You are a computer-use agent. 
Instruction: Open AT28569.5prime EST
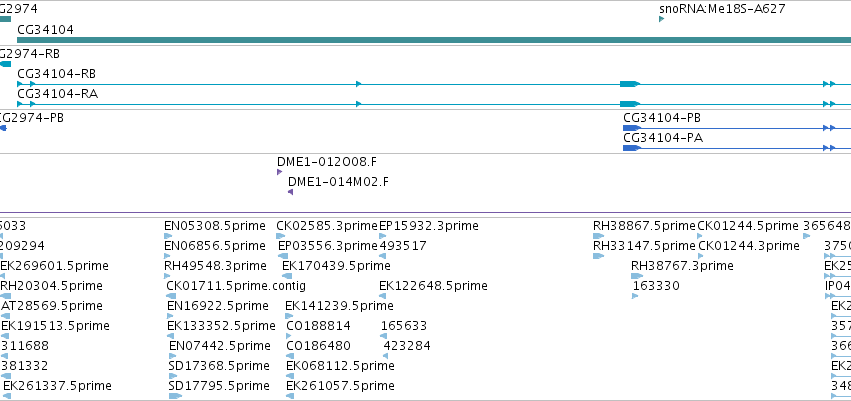[52, 305]
